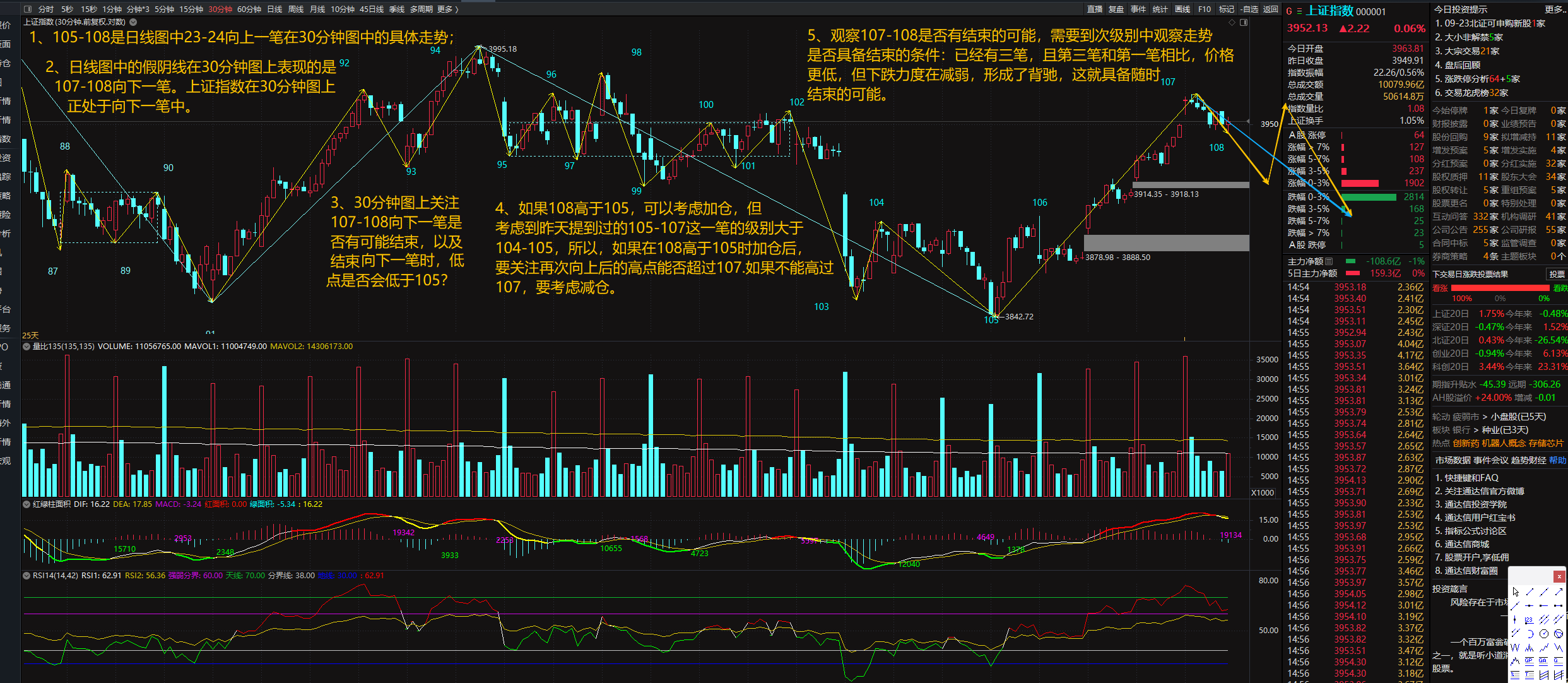Select the percentage line tool

[1515, 675]
